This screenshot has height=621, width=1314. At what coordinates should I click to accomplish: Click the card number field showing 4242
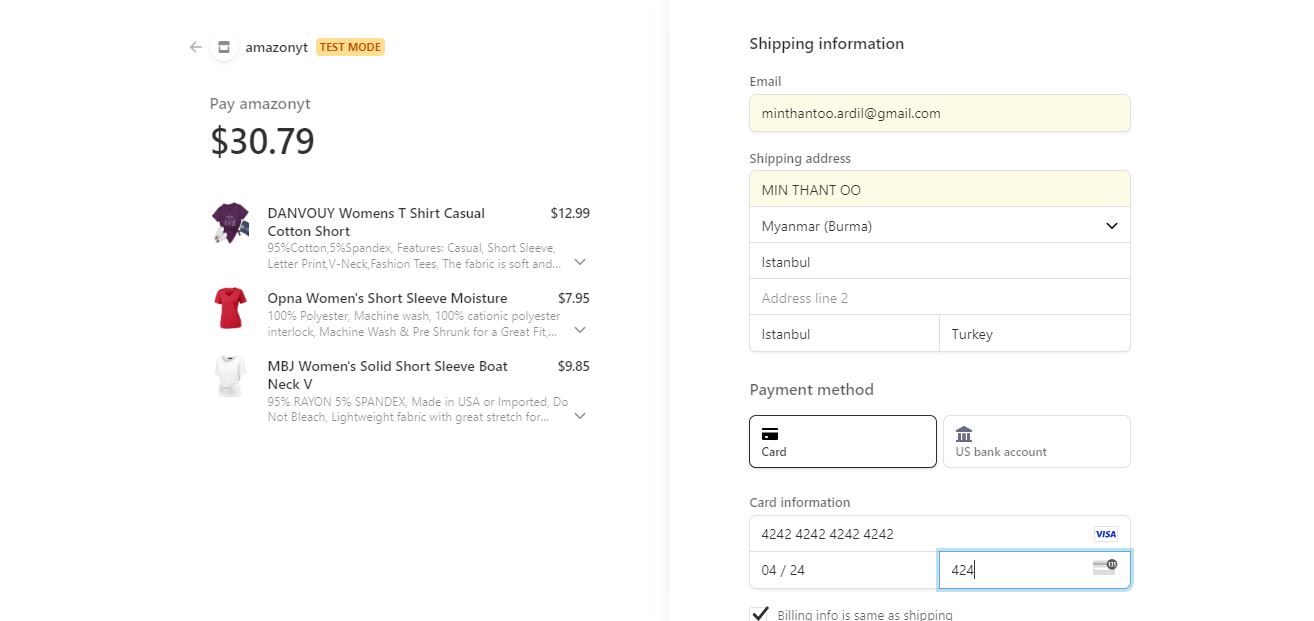tap(940, 534)
